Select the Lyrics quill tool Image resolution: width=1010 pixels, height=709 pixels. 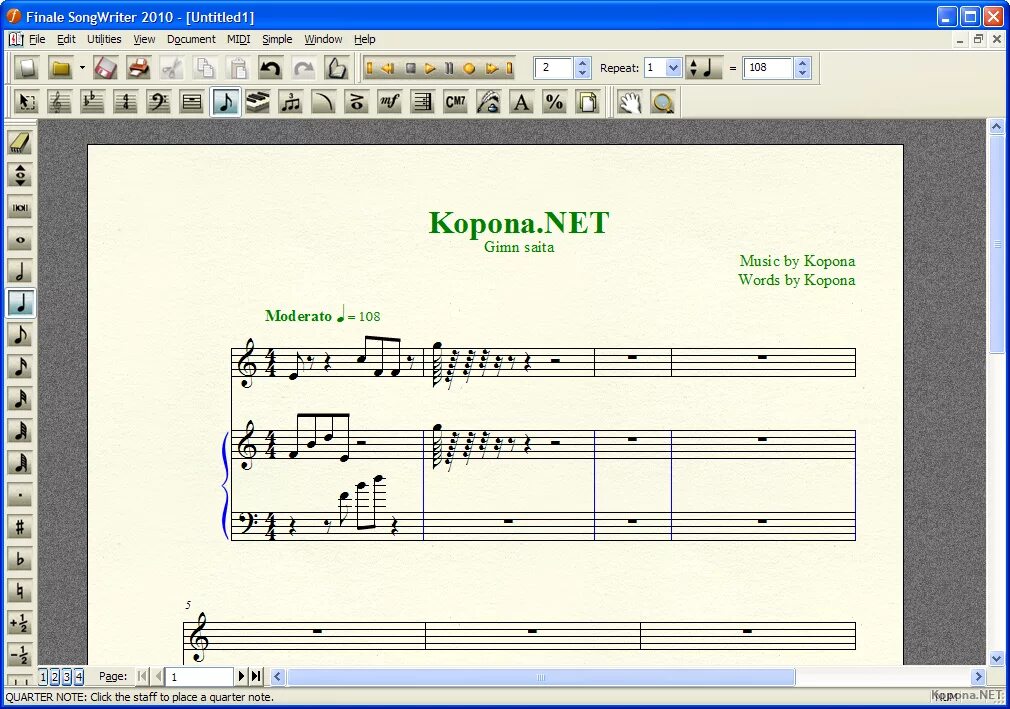[x=489, y=102]
